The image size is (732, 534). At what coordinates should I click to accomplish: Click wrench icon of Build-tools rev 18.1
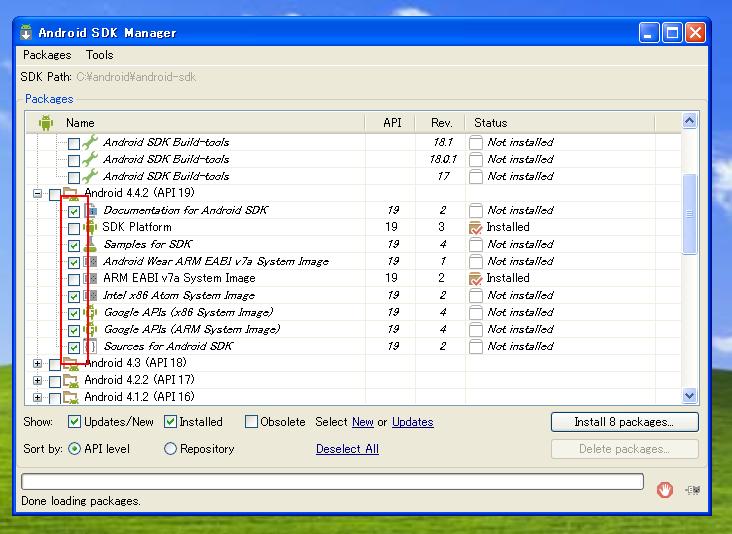coord(90,142)
